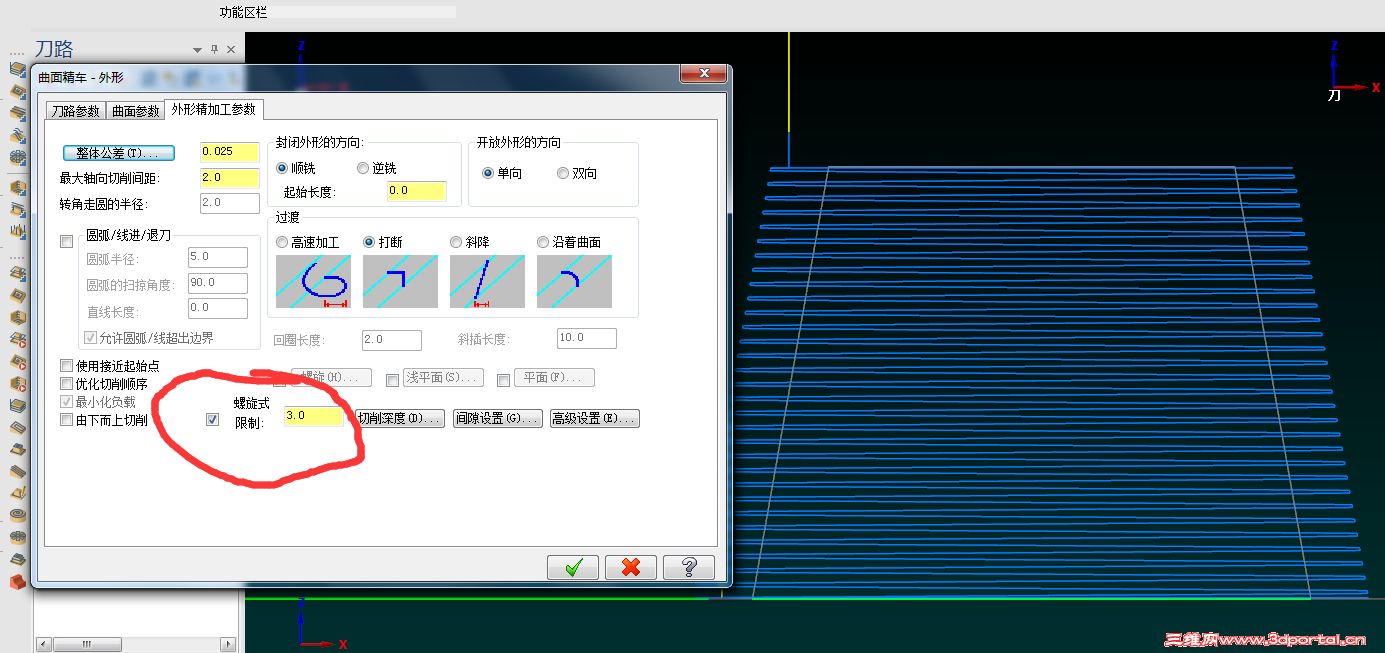Enable the 使用接近起始点 checkbox
The width and height of the screenshot is (1385, 653).
tap(66, 365)
